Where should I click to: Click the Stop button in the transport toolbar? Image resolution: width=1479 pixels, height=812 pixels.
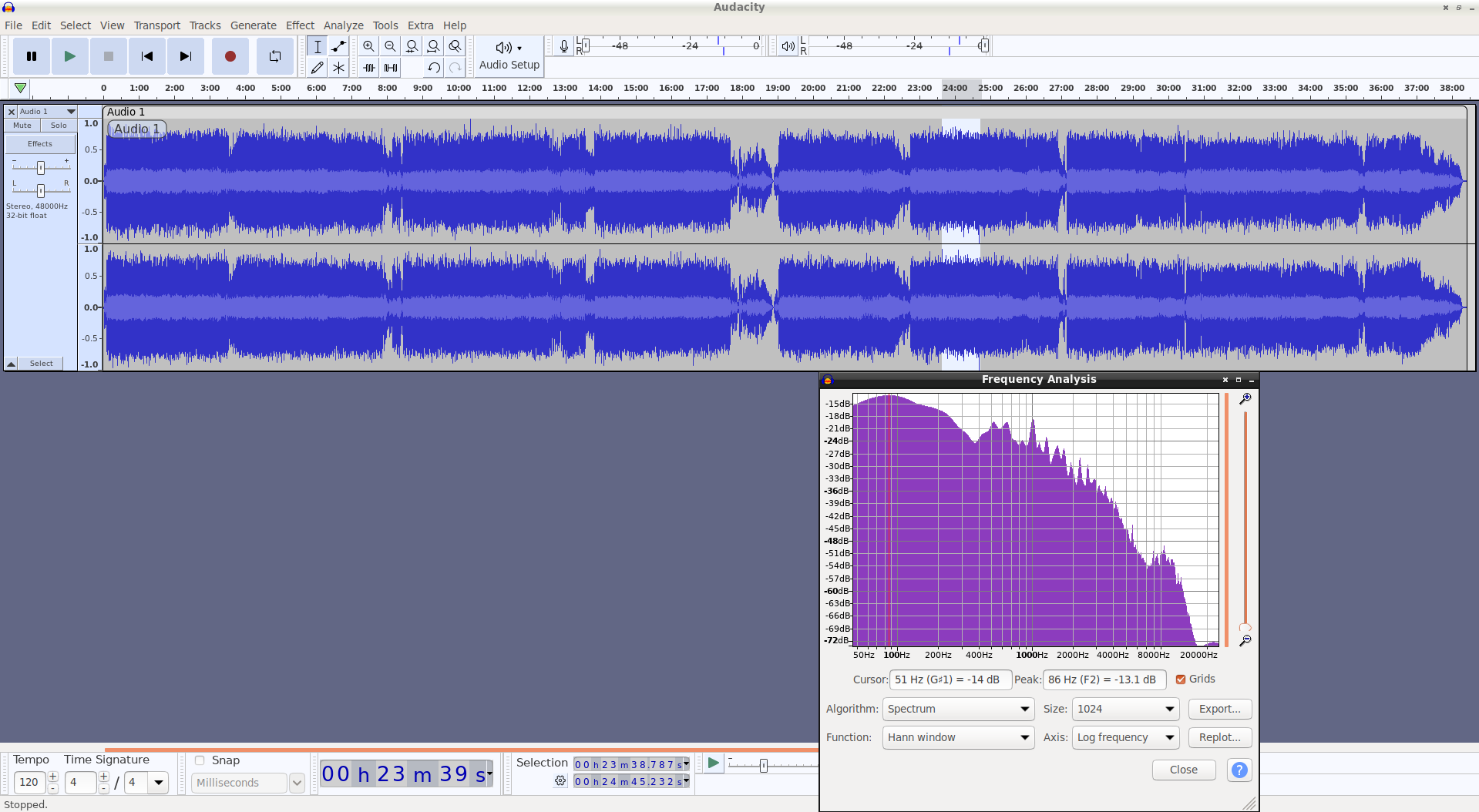point(109,56)
